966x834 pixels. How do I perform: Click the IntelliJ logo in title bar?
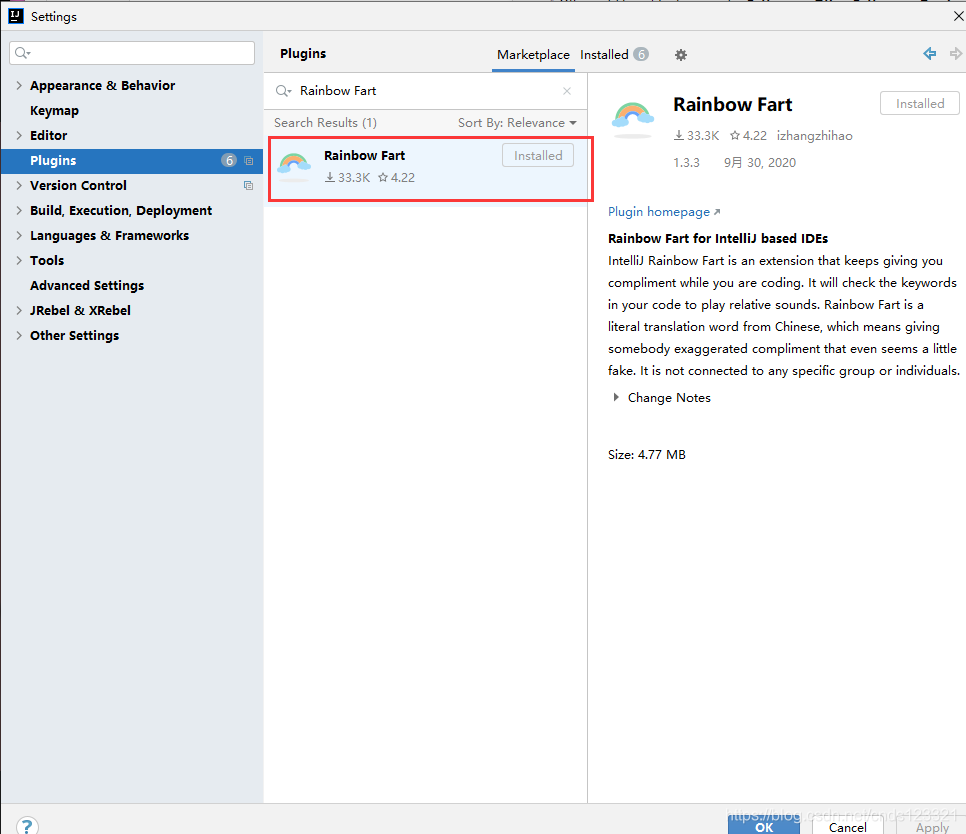pos(15,16)
